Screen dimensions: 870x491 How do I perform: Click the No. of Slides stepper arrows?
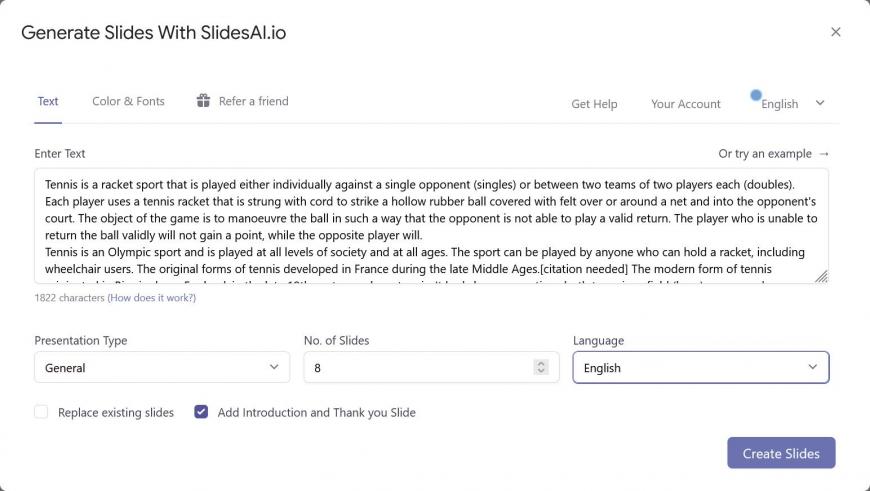(541, 367)
